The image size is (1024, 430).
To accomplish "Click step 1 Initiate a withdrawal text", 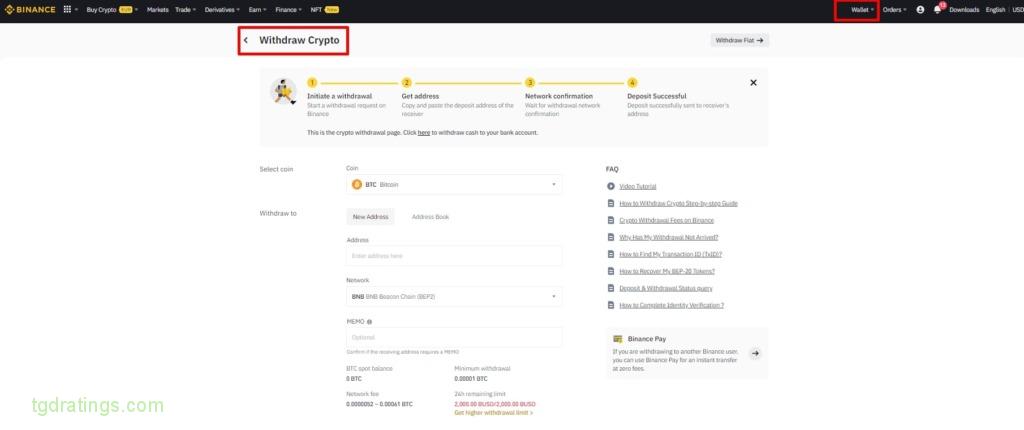I will click(x=340, y=96).
